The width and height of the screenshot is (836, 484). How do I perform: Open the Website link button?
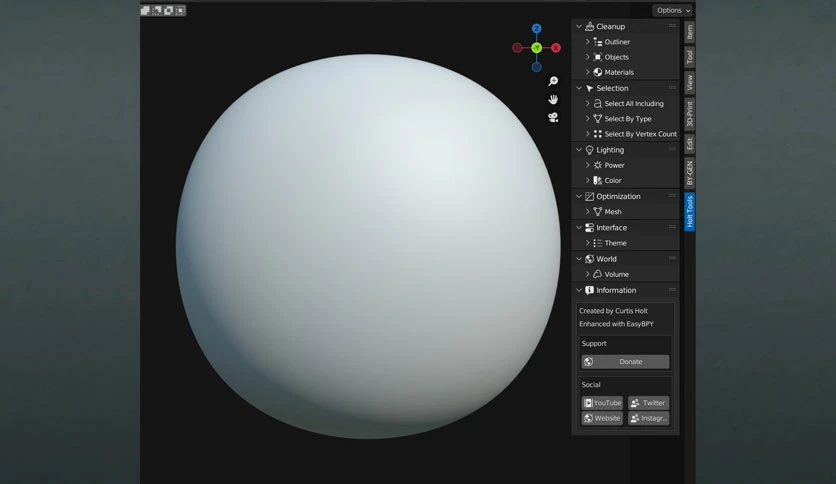click(x=602, y=418)
